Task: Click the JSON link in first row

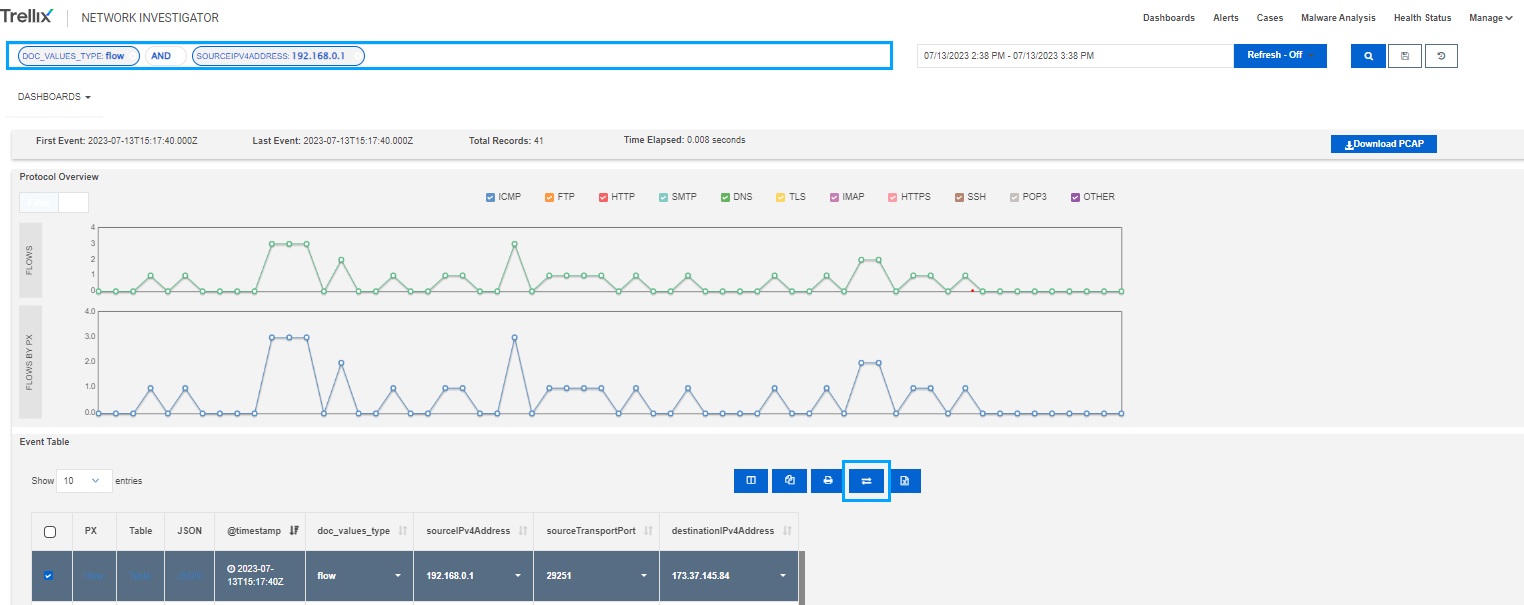Action: point(188,576)
